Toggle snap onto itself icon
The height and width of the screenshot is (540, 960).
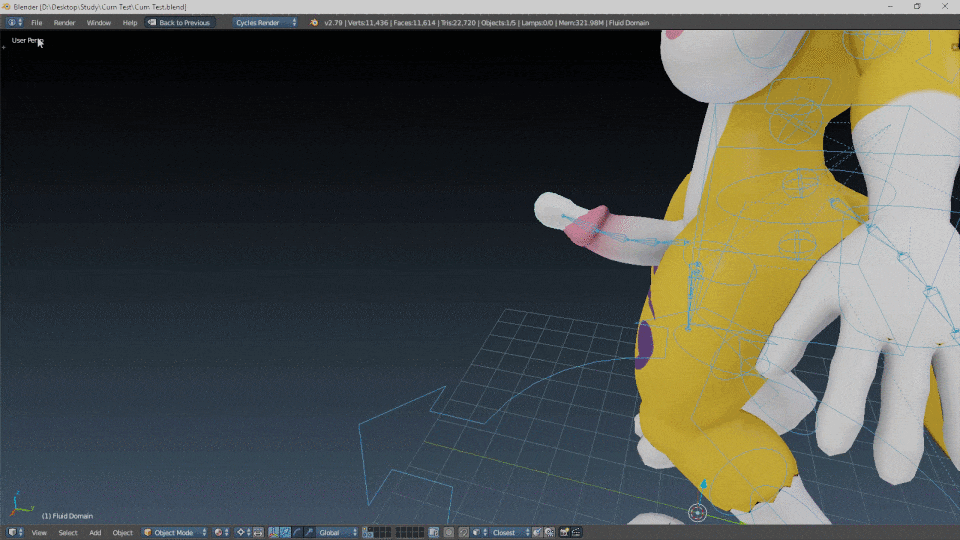click(x=549, y=533)
